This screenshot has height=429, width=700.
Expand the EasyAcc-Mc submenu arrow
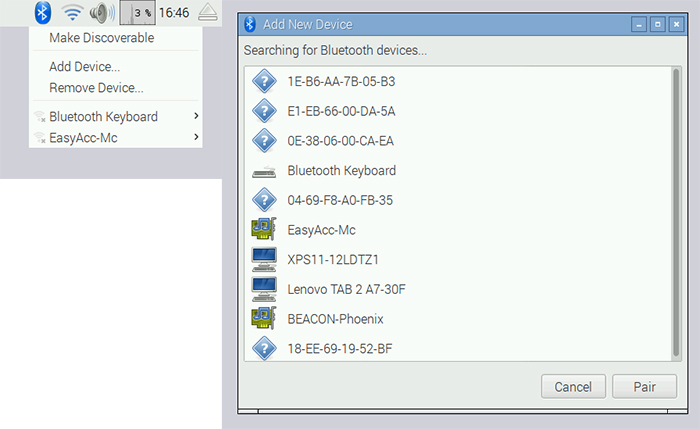point(195,138)
